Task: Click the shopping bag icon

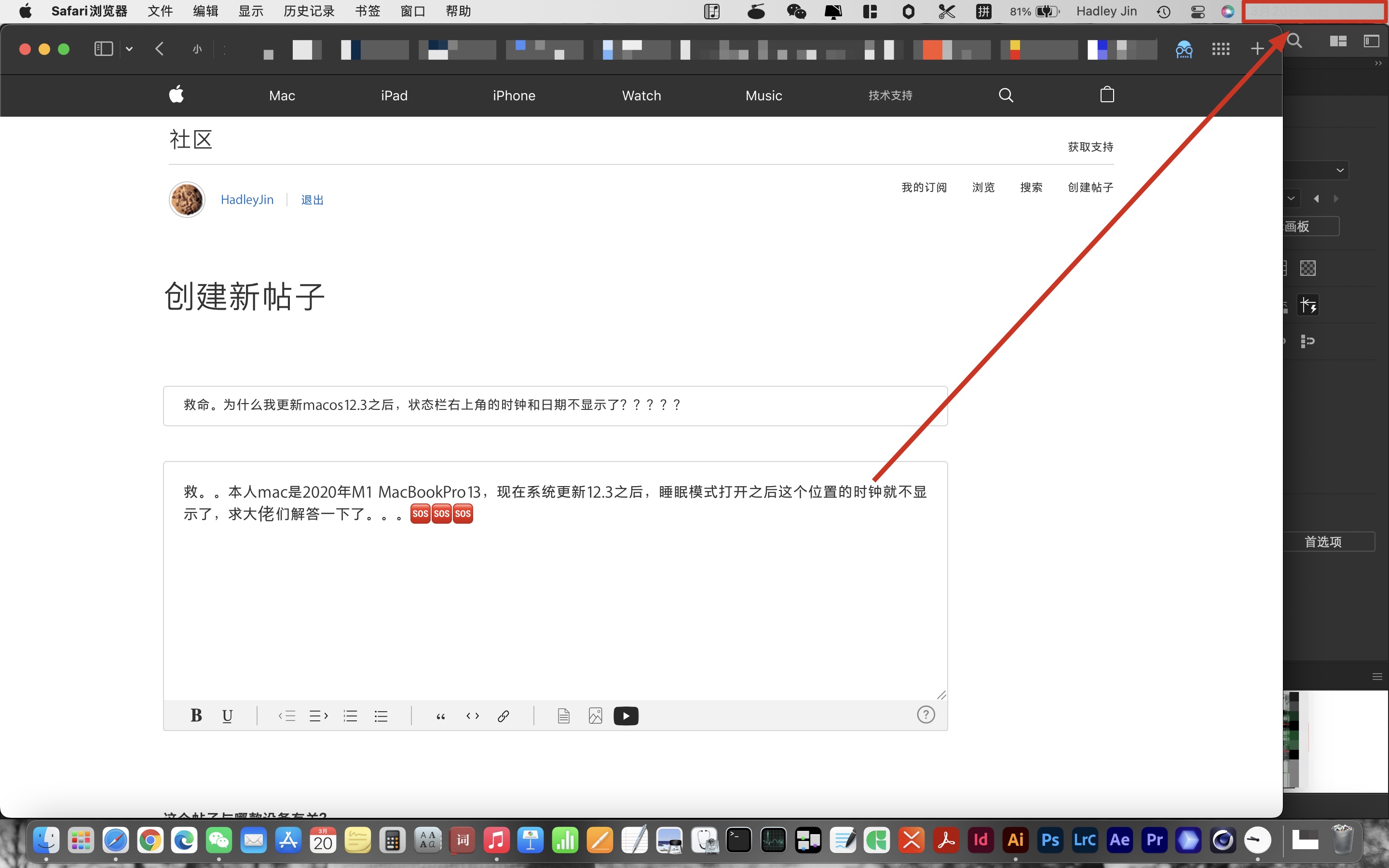Action: [1106, 95]
